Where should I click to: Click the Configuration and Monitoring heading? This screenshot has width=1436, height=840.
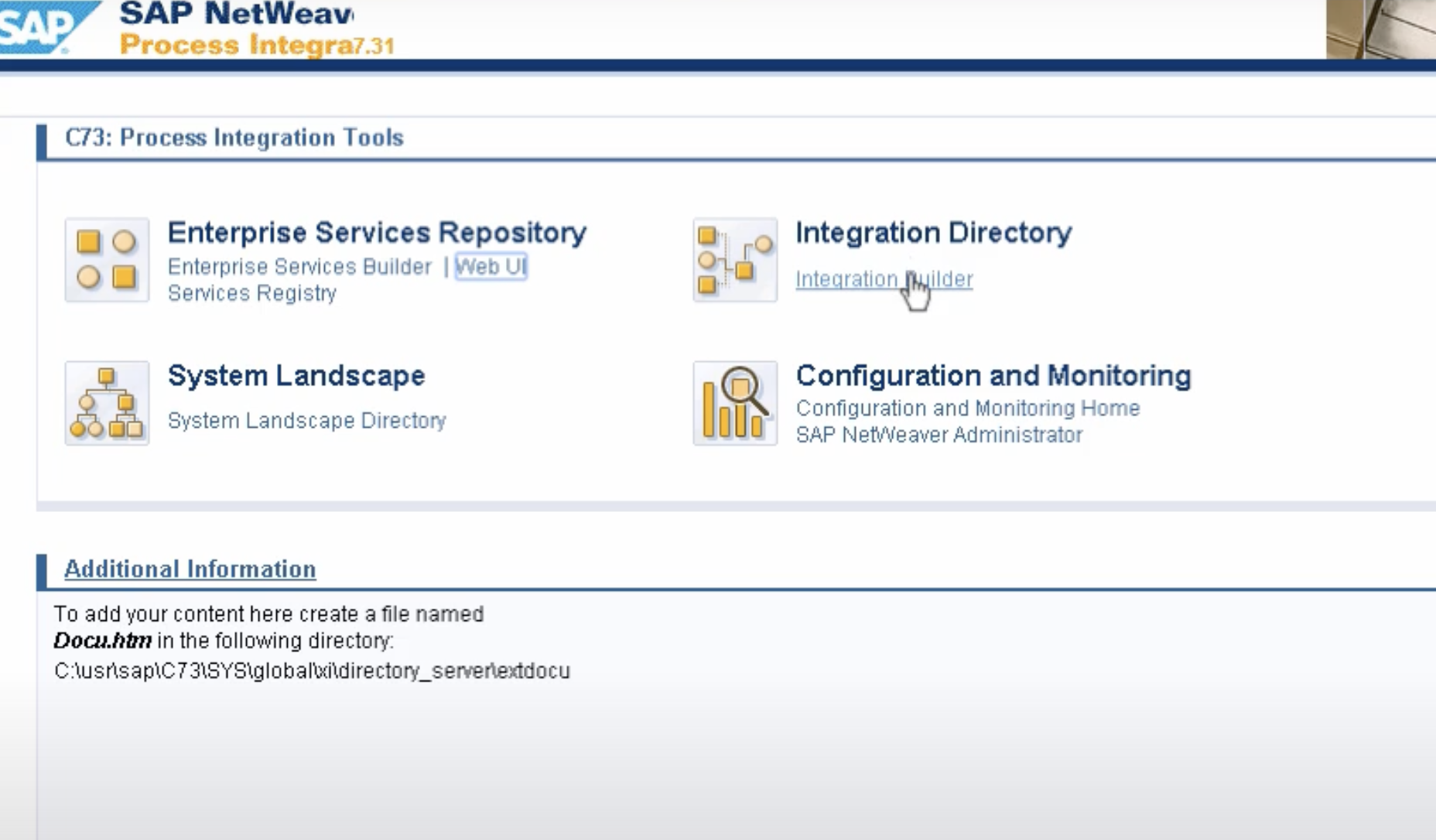[x=993, y=376]
